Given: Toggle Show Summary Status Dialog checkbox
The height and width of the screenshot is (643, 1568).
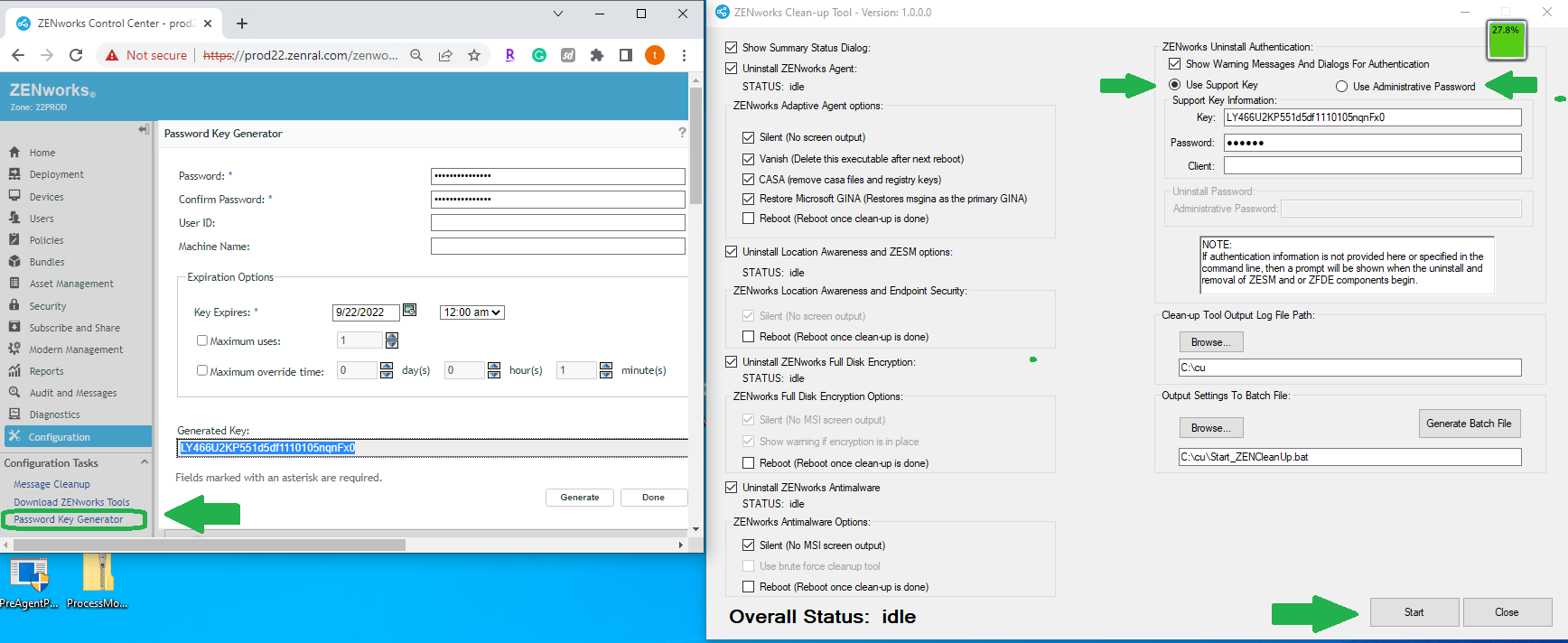Looking at the screenshot, I should tap(732, 47).
